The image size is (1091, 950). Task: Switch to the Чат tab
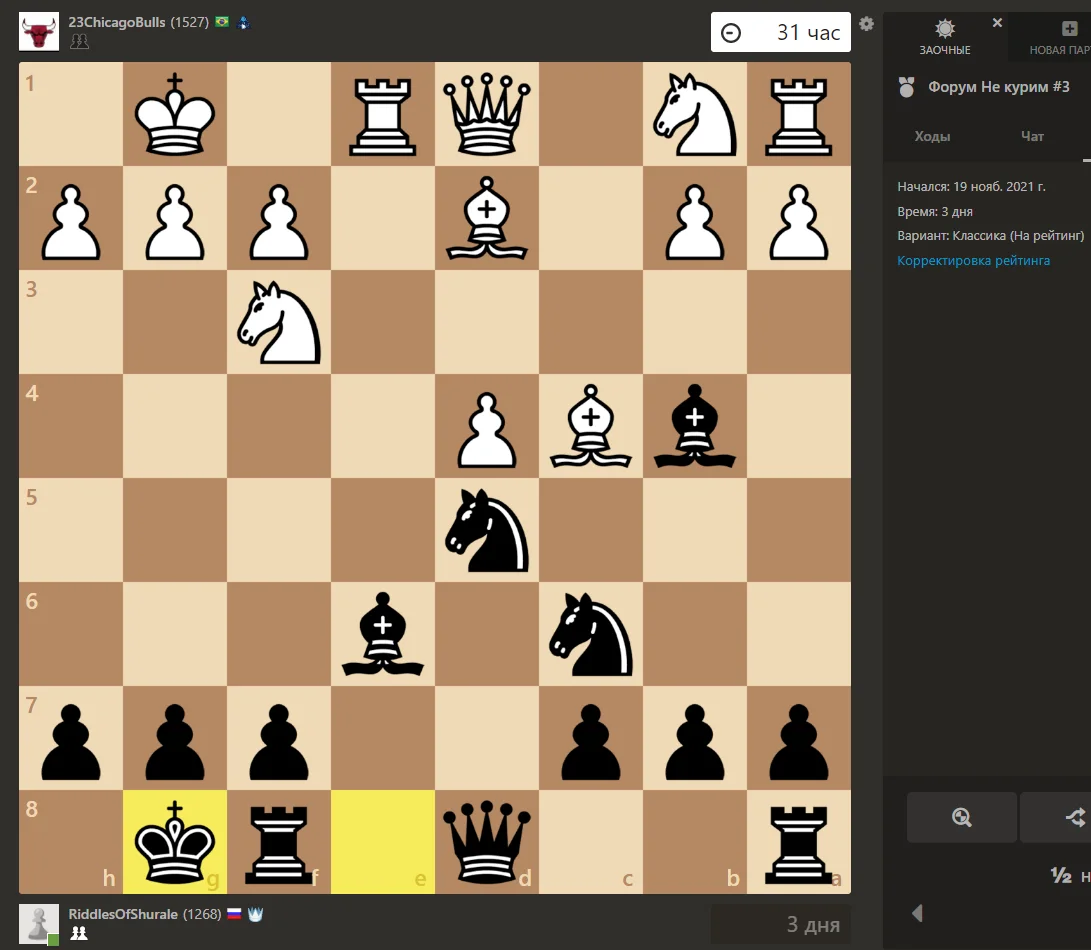(1032, 136)
